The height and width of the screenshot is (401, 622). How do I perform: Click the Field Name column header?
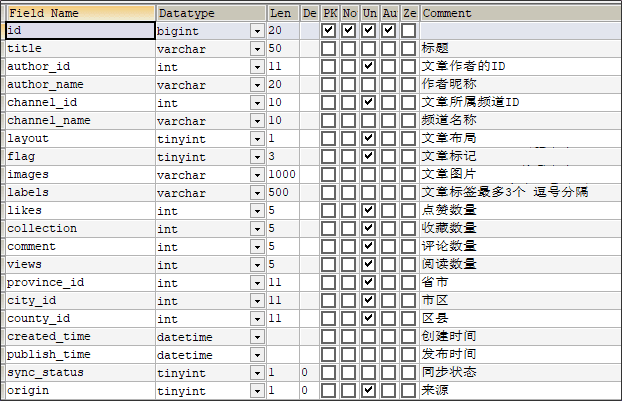tap(81, 13)
